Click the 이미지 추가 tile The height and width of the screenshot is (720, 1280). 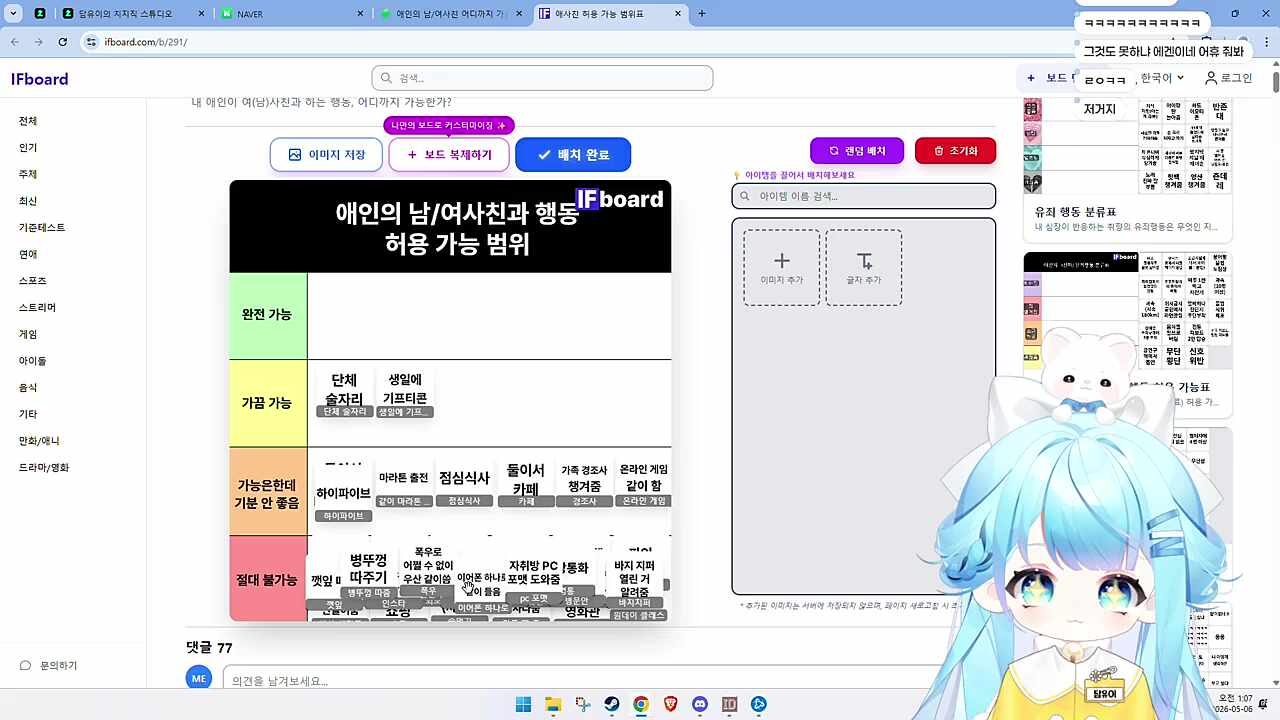(x=782, y=268)
